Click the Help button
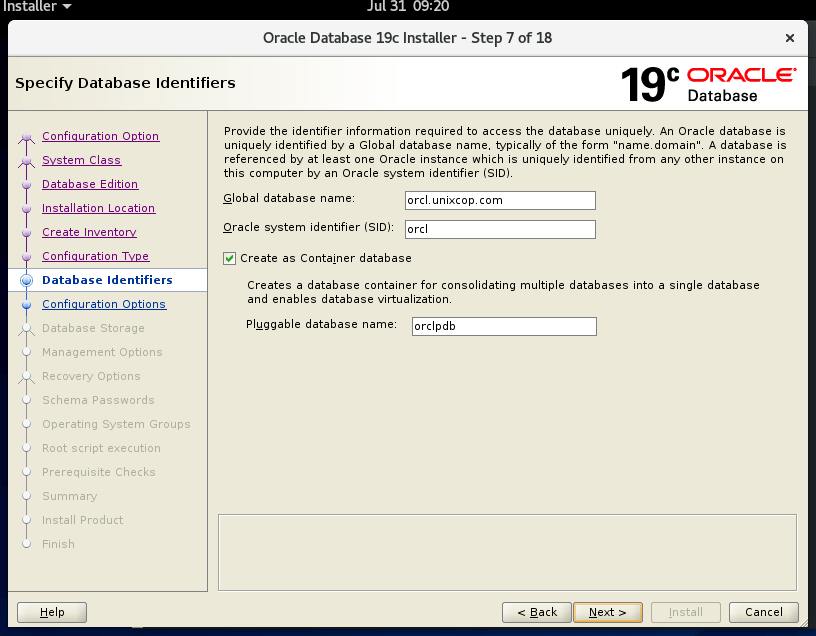816x636 pixels. pyautogui.click(x=52, y=612)
